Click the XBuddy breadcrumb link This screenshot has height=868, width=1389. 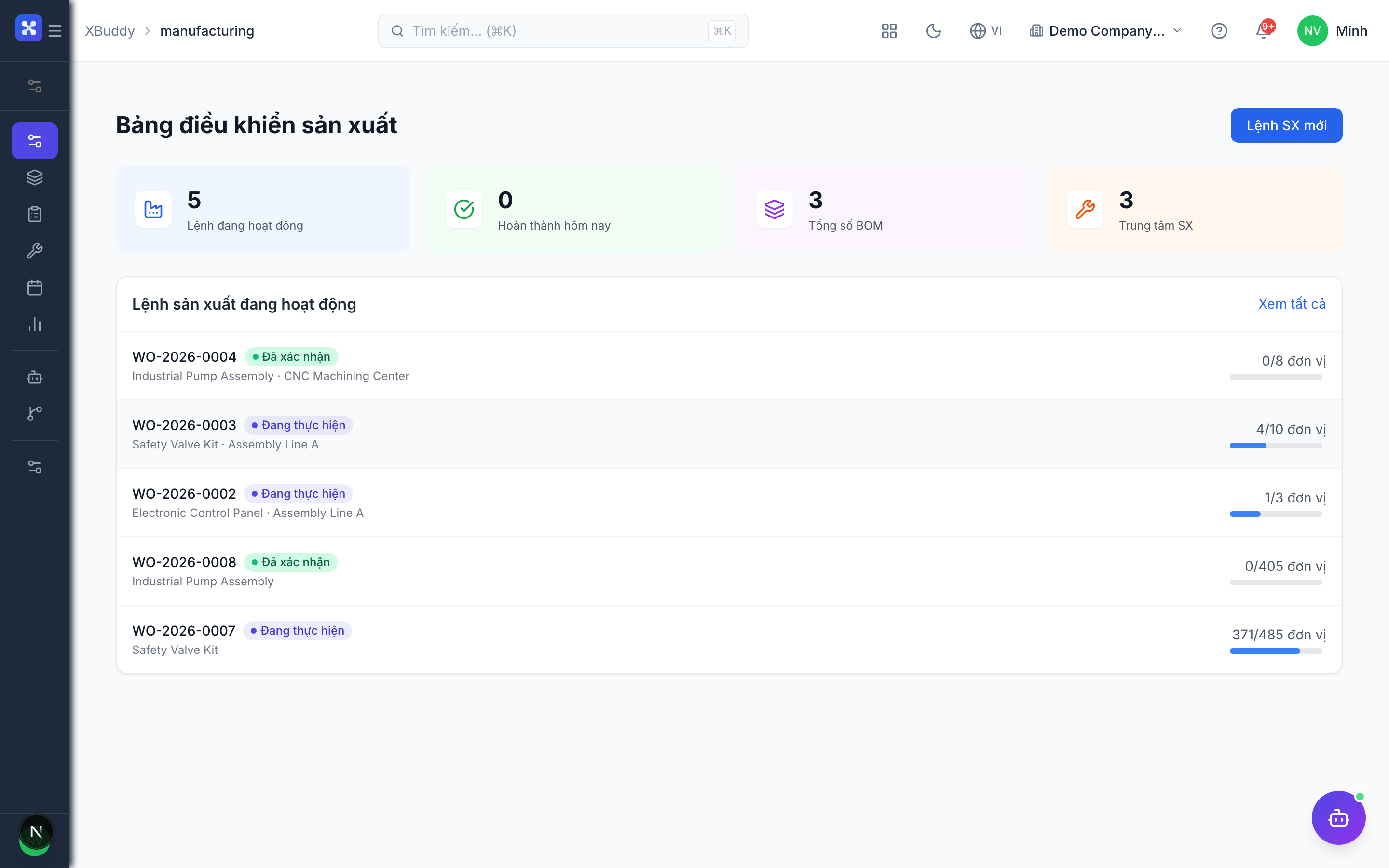pos(109,31)
